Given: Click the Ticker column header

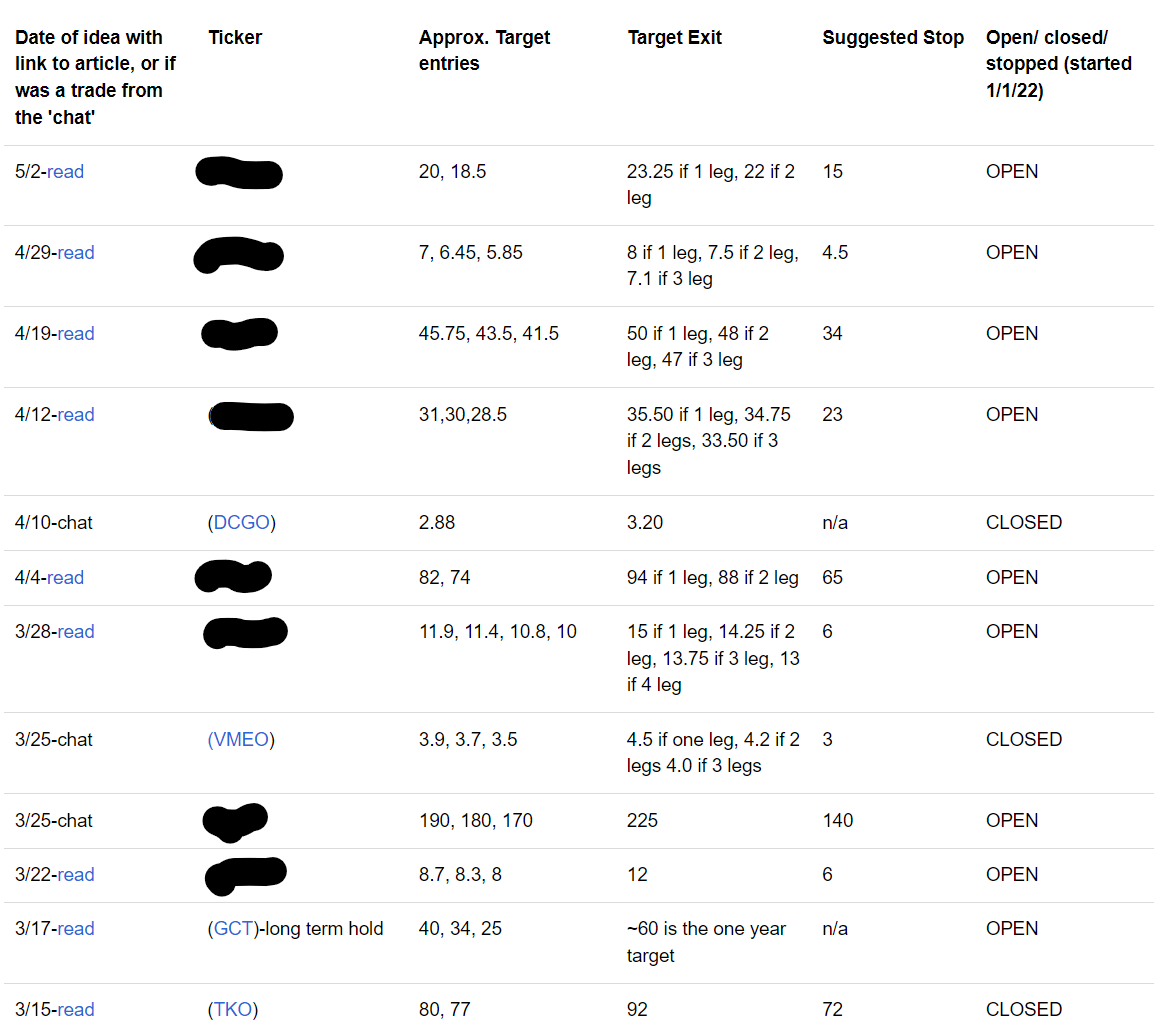Looking at the screenshot, I should click(235, 38).
